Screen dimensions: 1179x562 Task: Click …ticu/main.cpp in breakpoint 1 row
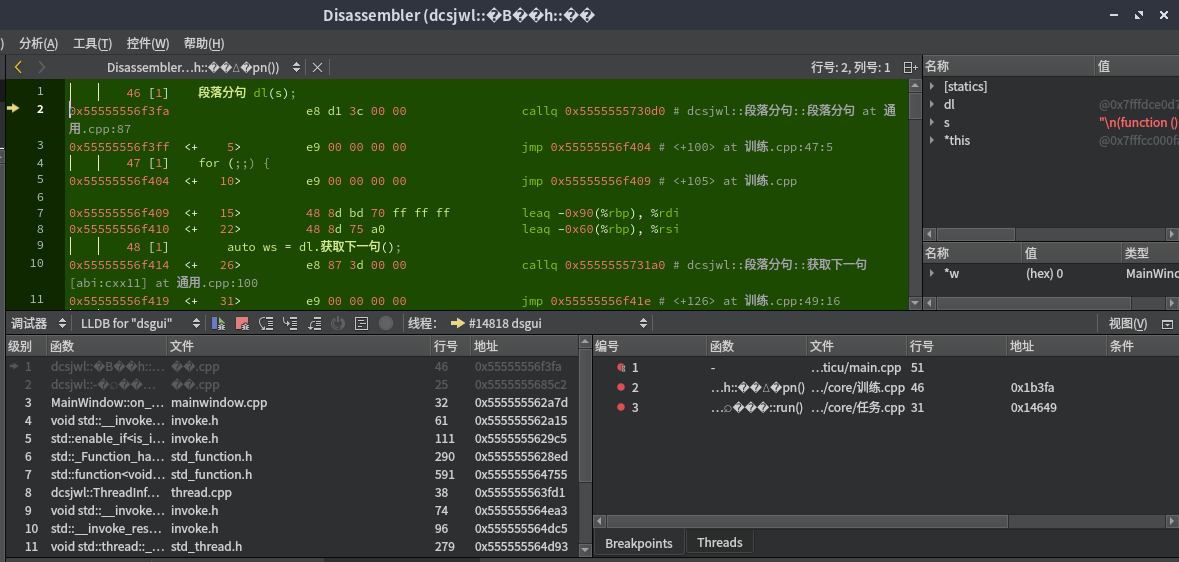pyautogui.click(x=856, y=367)
